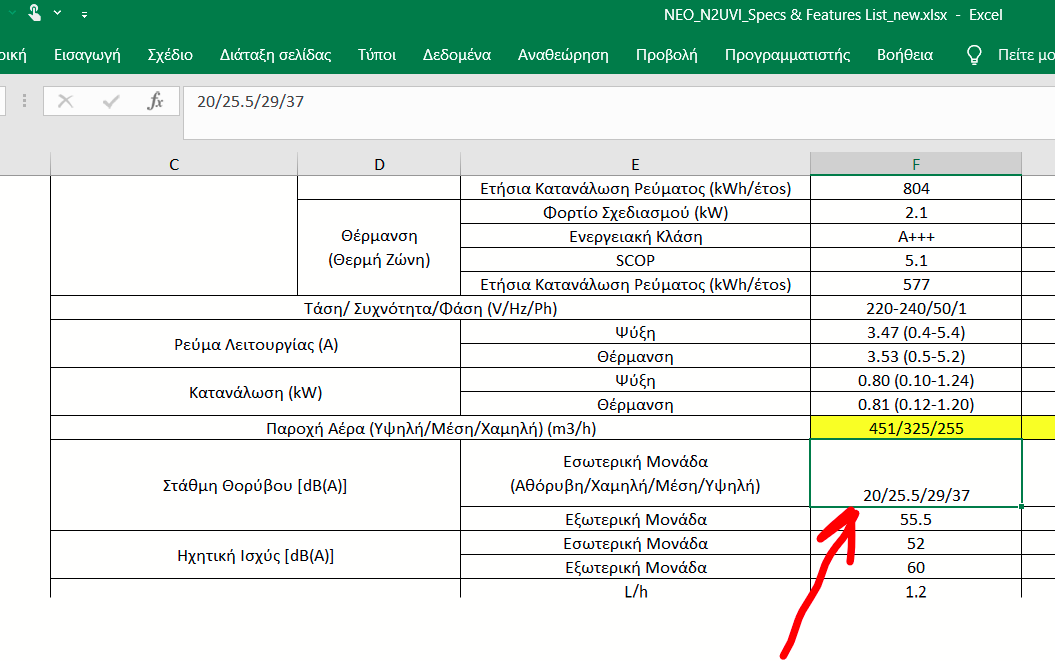Select cell with value 804
Image resolution: width=1055 pixels, height=661 pixels.
(x=916, y=188)
